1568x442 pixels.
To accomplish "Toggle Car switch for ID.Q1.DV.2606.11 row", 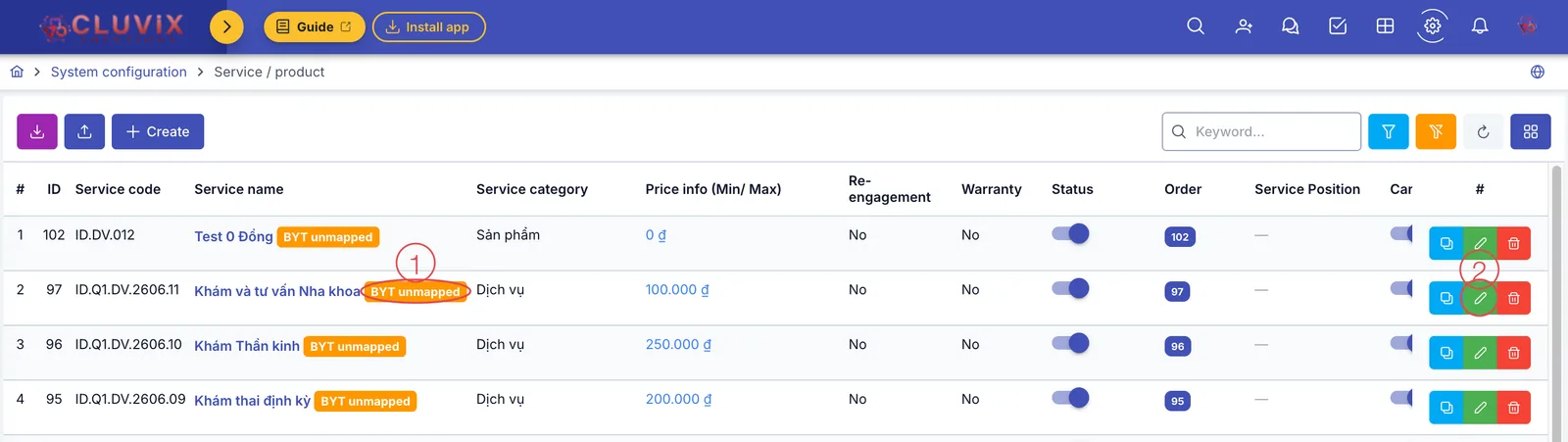I will [1402, 289].
